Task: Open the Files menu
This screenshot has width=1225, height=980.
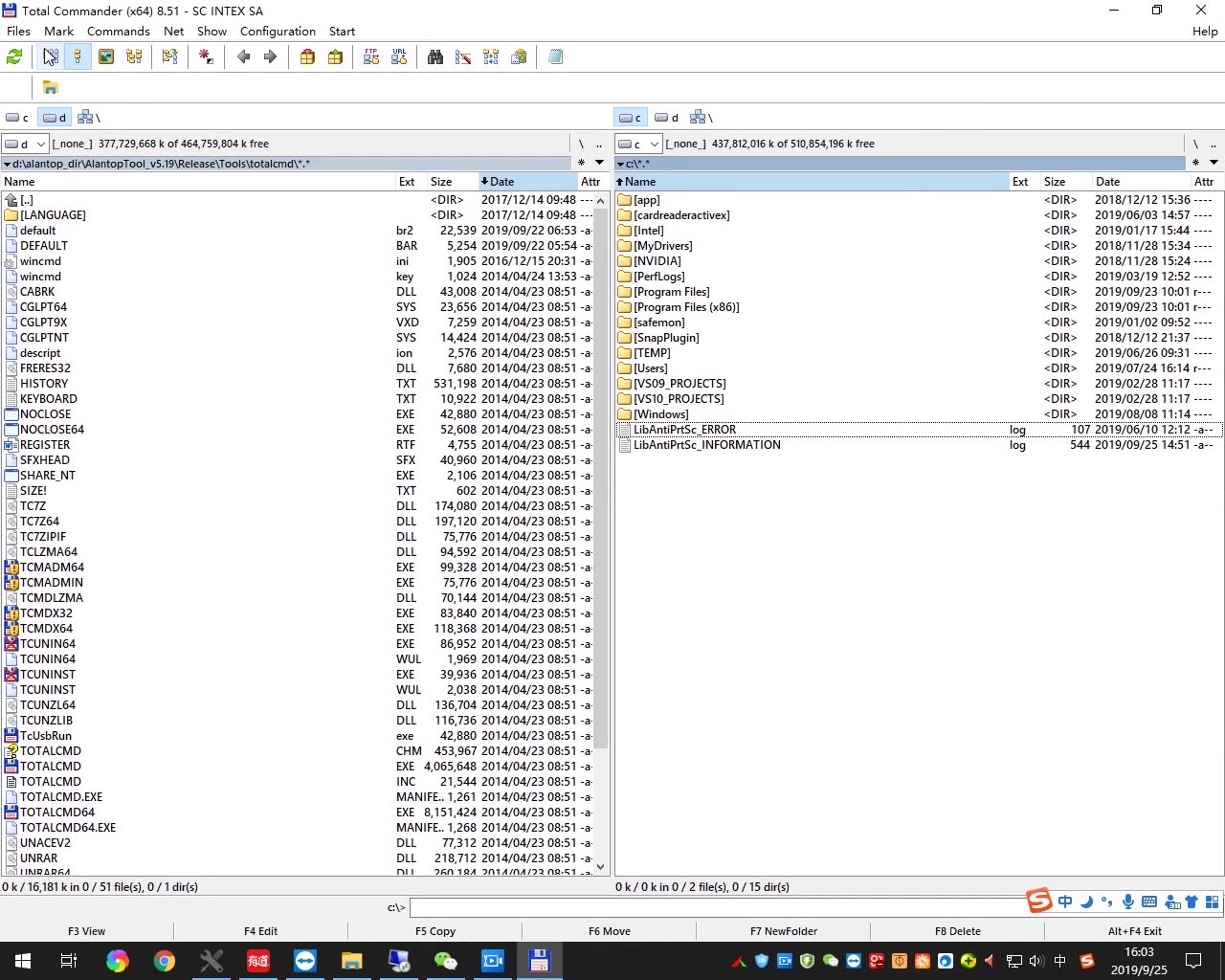Action: click(x=18, y=31)
